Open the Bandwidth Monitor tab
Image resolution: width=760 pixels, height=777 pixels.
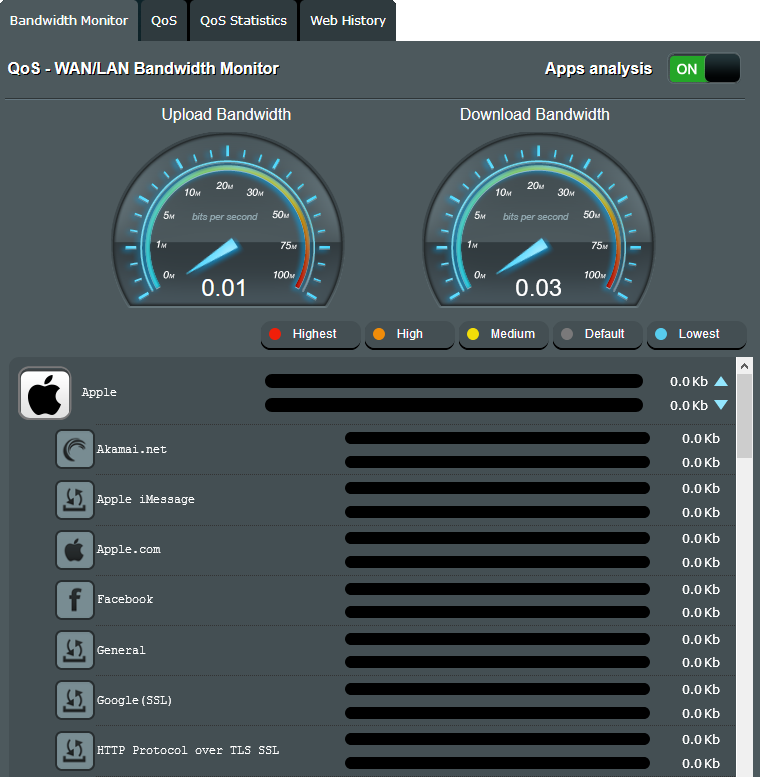[69, 21]
